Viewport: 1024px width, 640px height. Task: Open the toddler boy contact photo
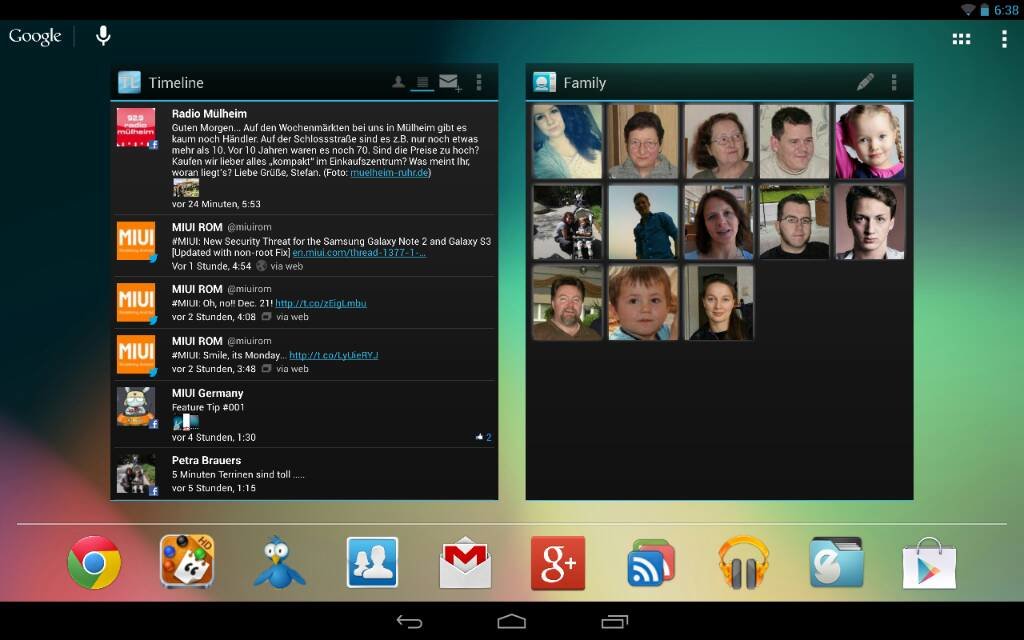point(643,303)
